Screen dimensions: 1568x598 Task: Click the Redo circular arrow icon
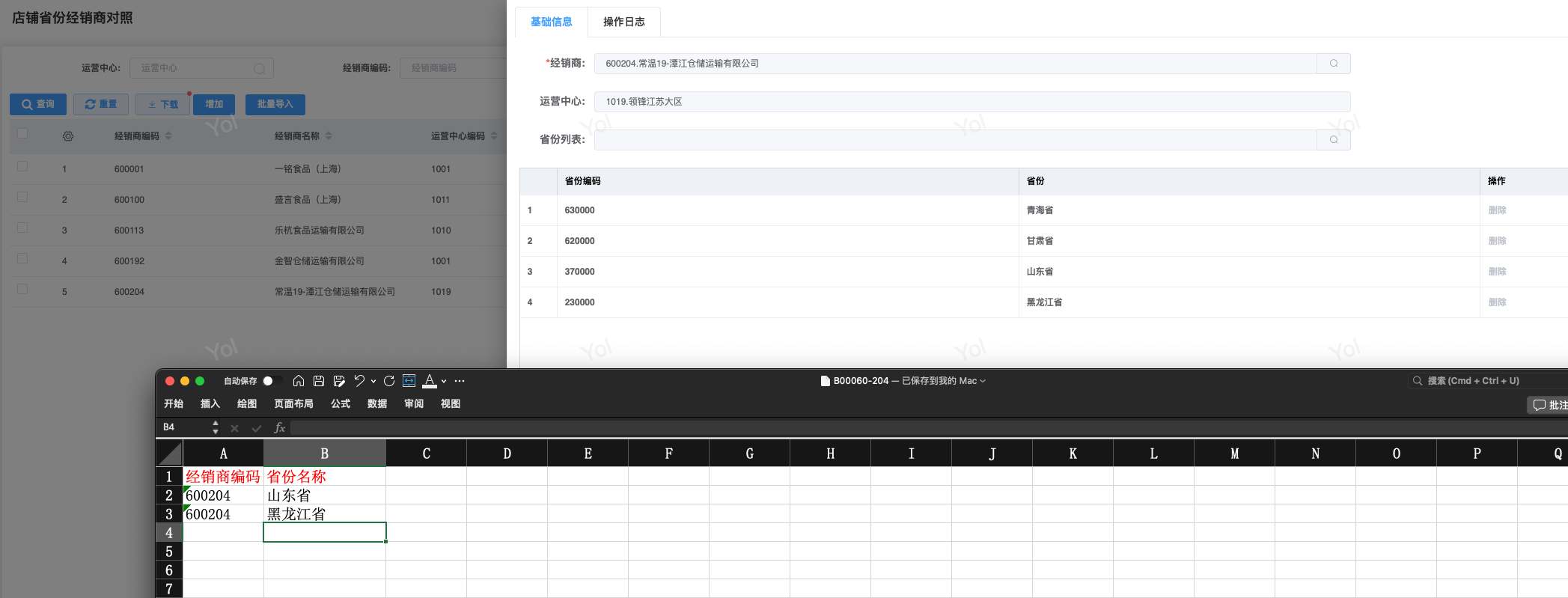click(x=389, y=381)
